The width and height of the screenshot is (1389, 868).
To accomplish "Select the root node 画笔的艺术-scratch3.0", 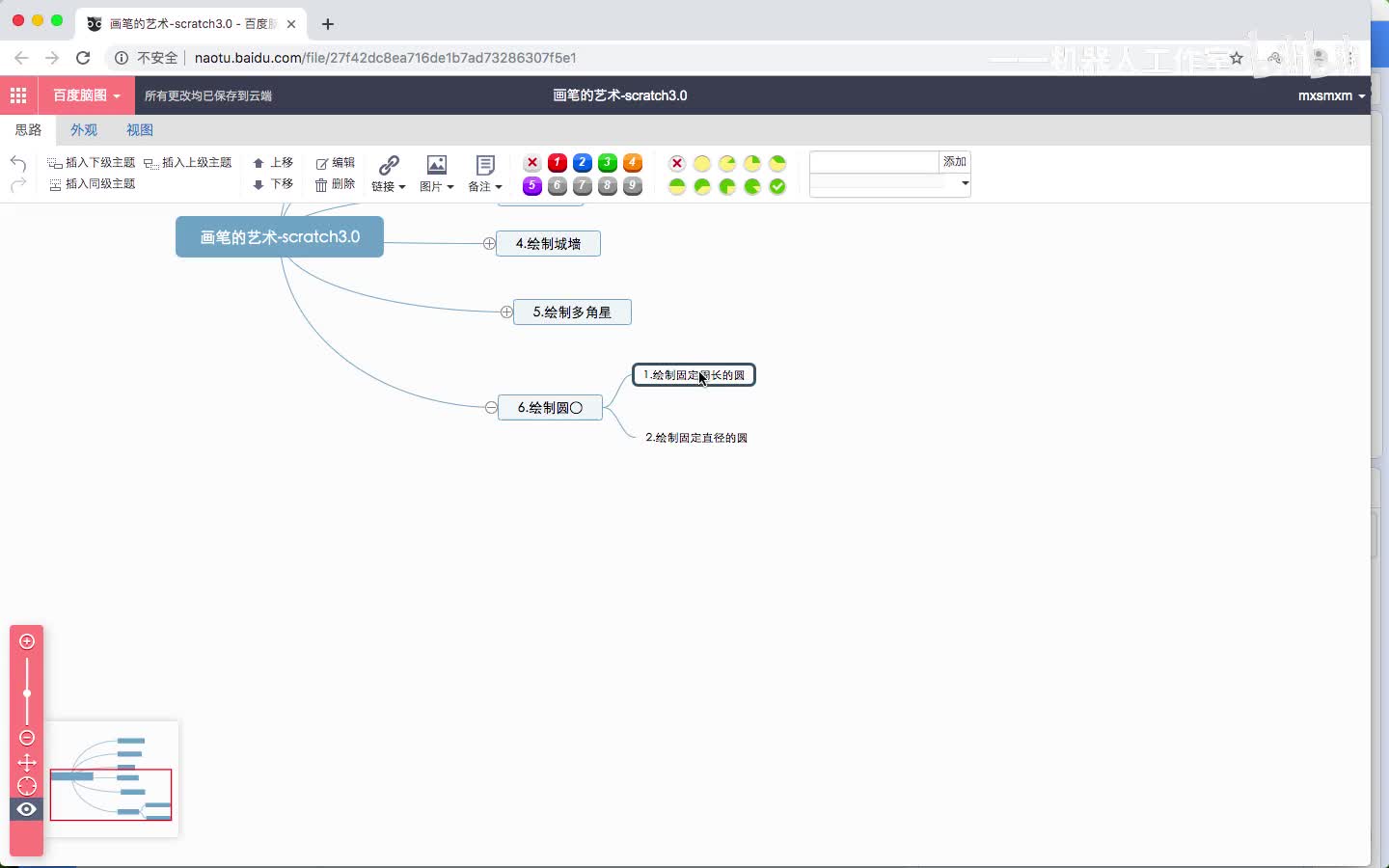I will (280, 237).
